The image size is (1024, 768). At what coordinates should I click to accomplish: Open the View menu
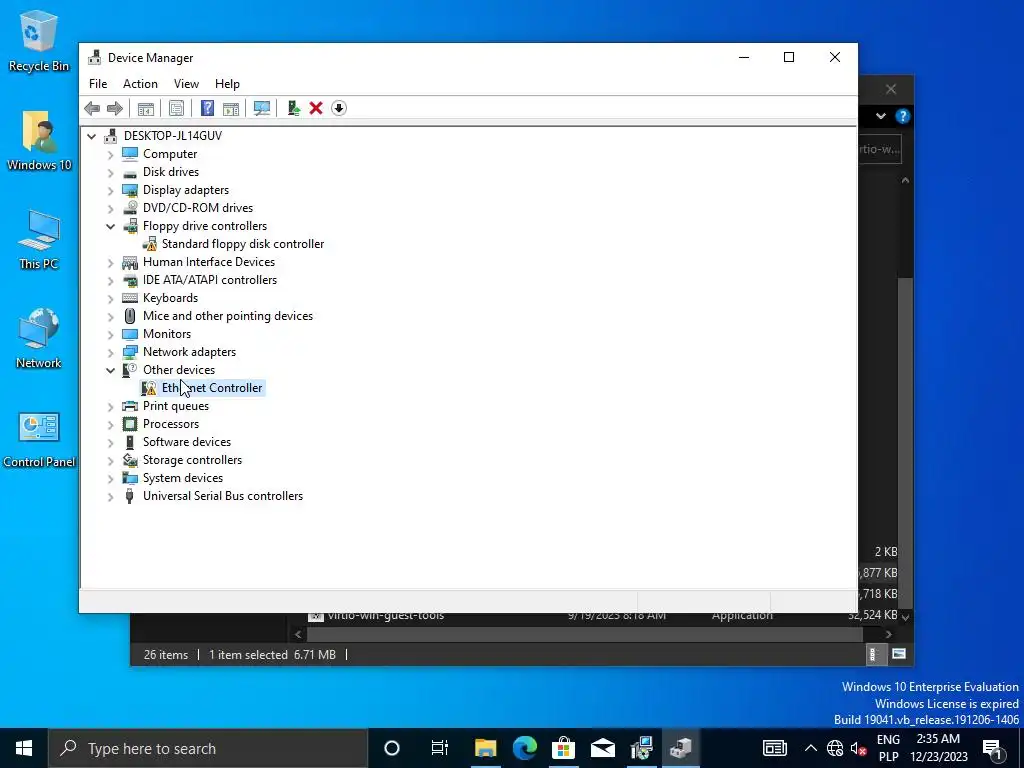(x=186, y=84)
